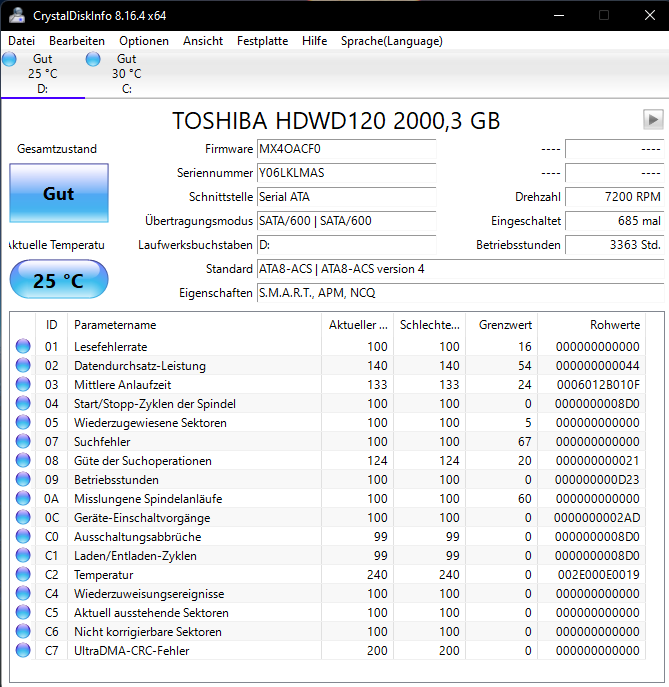
Task: Minimize the CrystalDiskInfo window
Action: pyautogui.click(x=559, y=15)
